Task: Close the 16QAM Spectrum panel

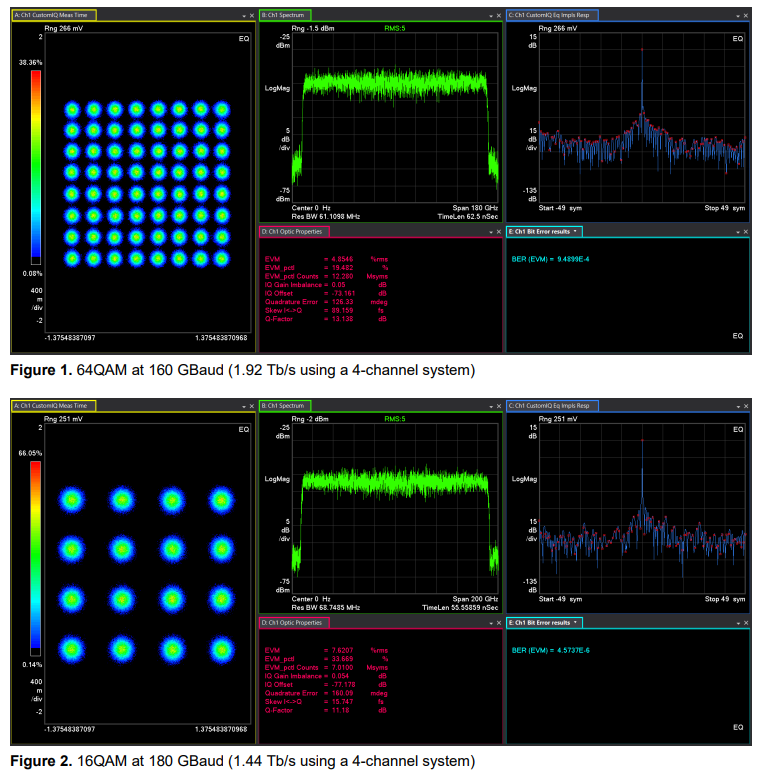Action: coord(499,407)
